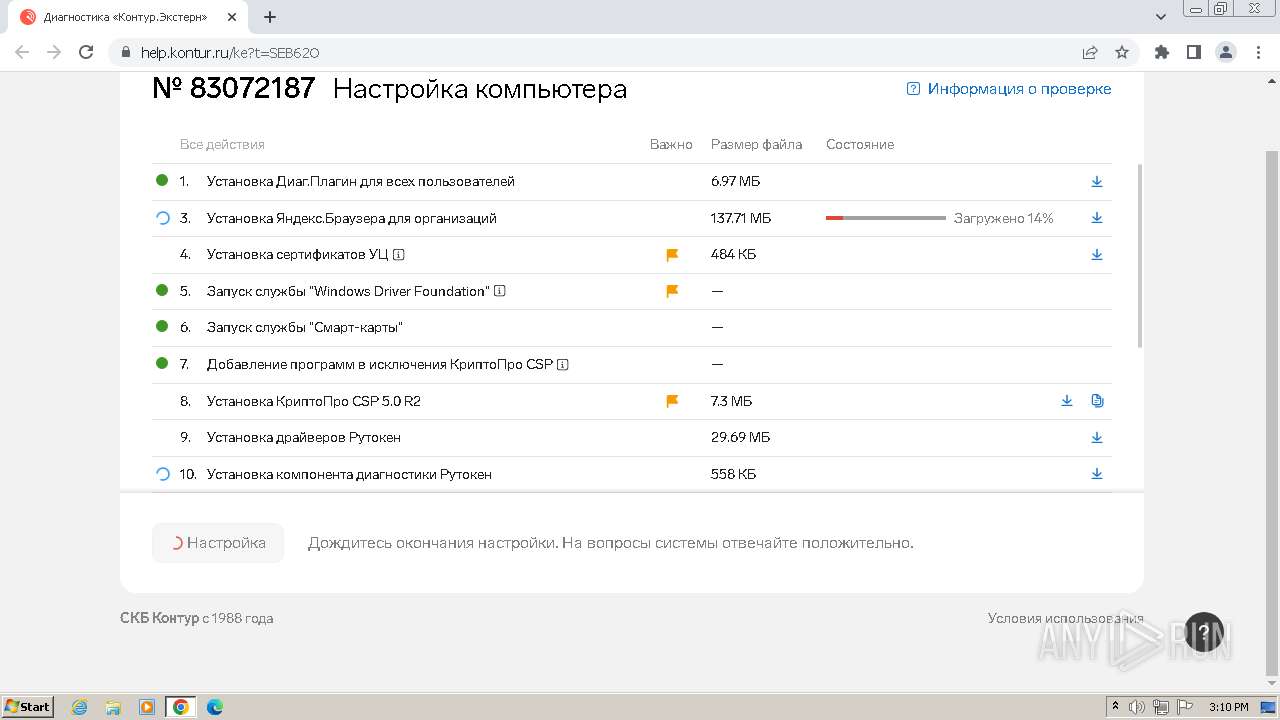Open Windows Start menu
The width and height of the screenshot is (1280, 720).
coord(27,707)
